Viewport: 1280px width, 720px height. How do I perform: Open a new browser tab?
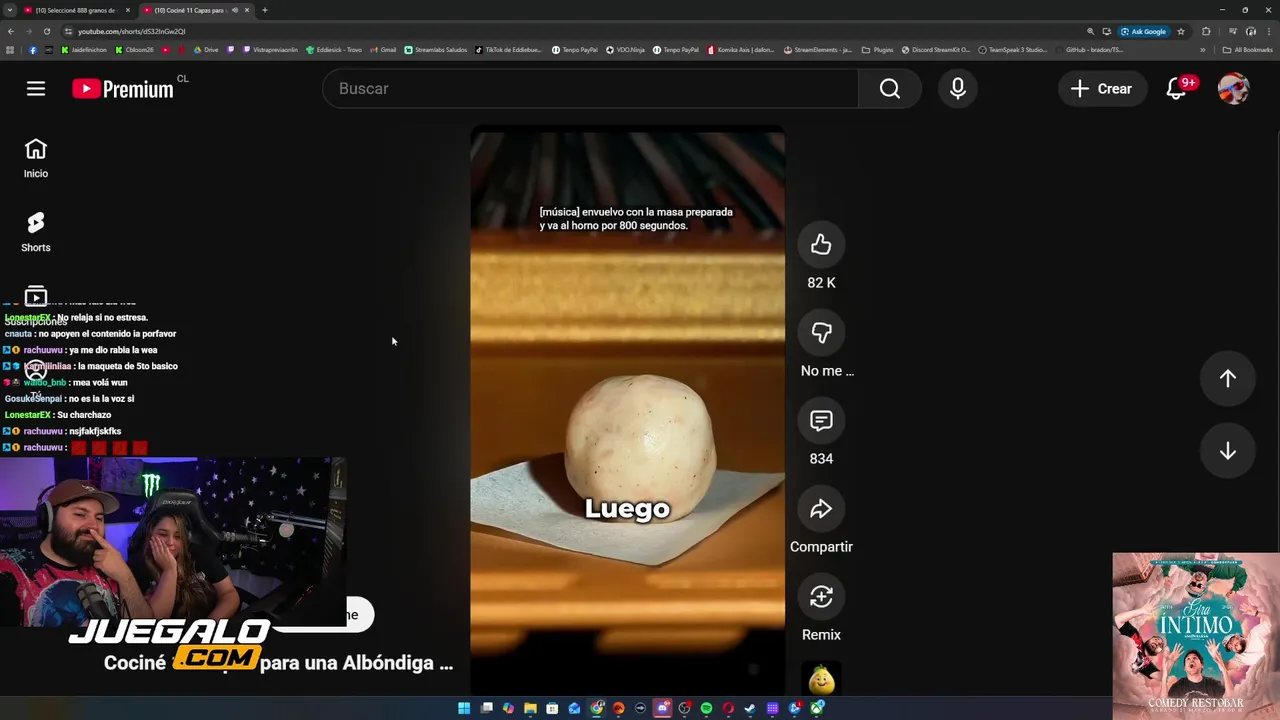(265, 10)
